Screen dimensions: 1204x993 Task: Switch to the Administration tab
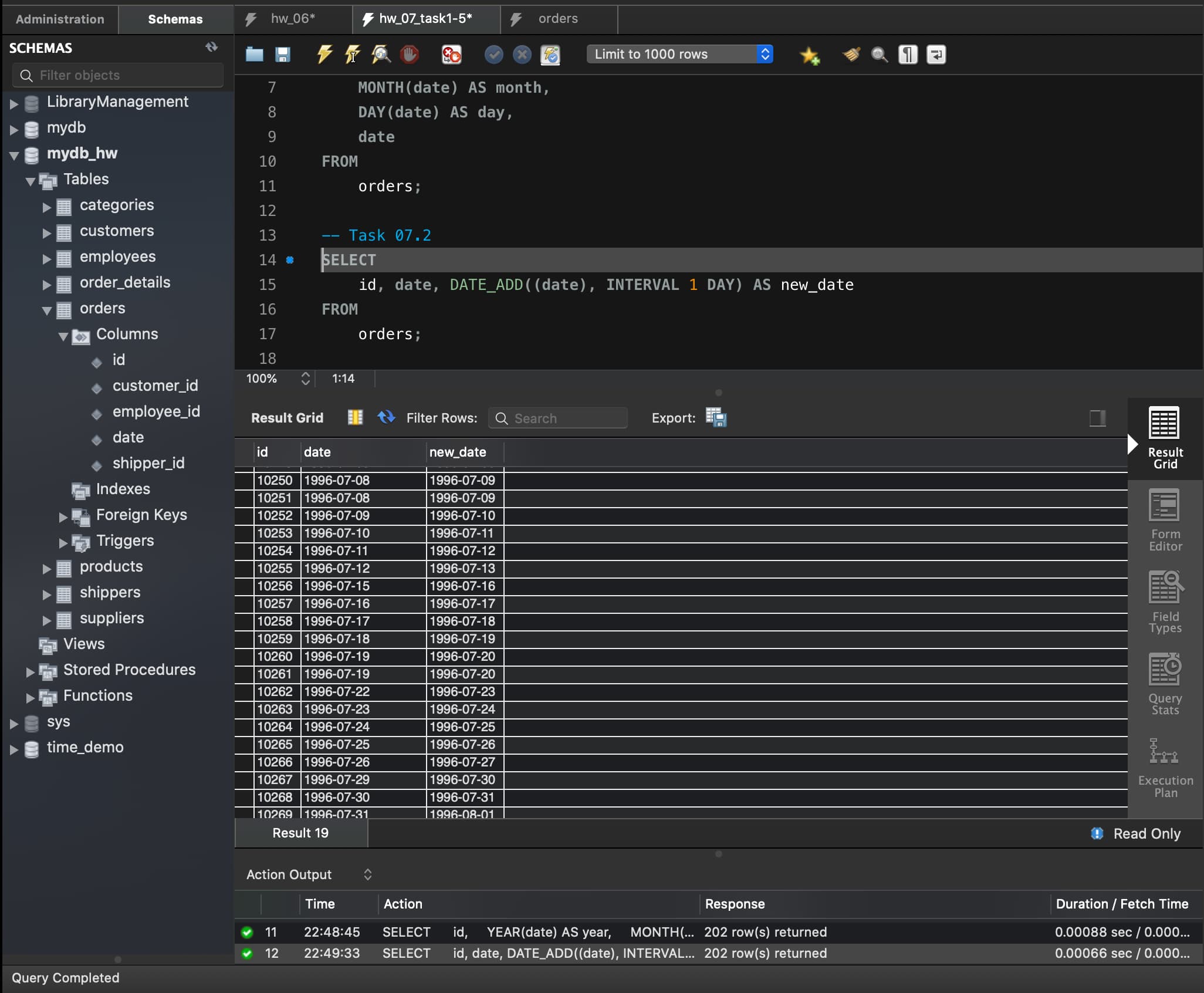[x=60, y=19]
